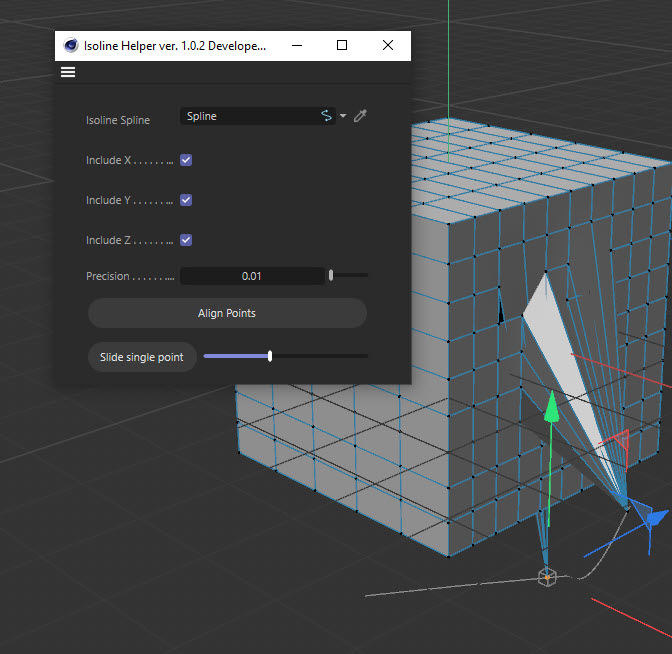
Task: Open the Isoline Spline field dropdown arrow
Action: [x=343, y=116]
